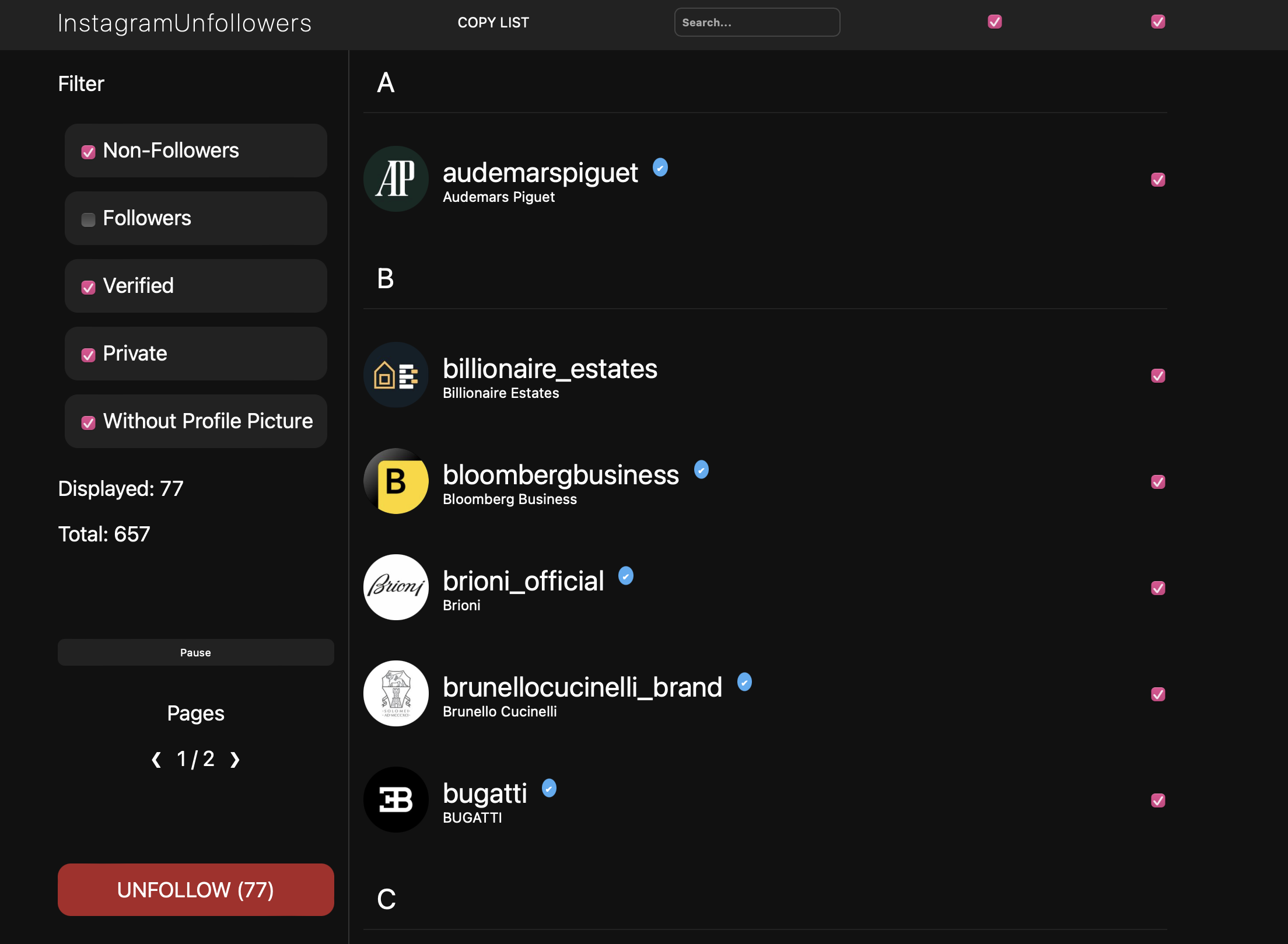Click the BUGATTI display name
The width and height of the screenshot is (1288, 944).
point(472,818)
